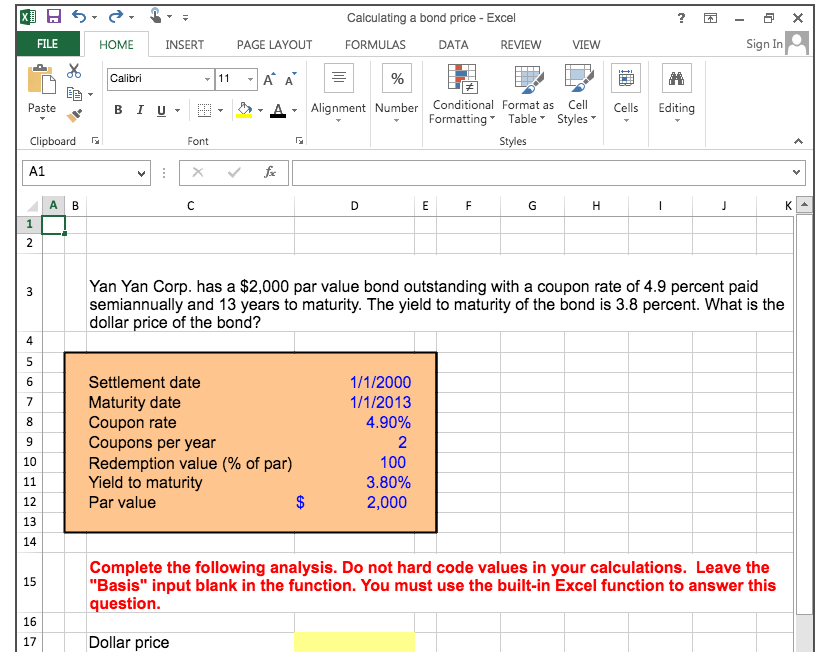Save the workbook using Quick Access icon
Viewport: 829px width, 652px height.
[53, 14]
